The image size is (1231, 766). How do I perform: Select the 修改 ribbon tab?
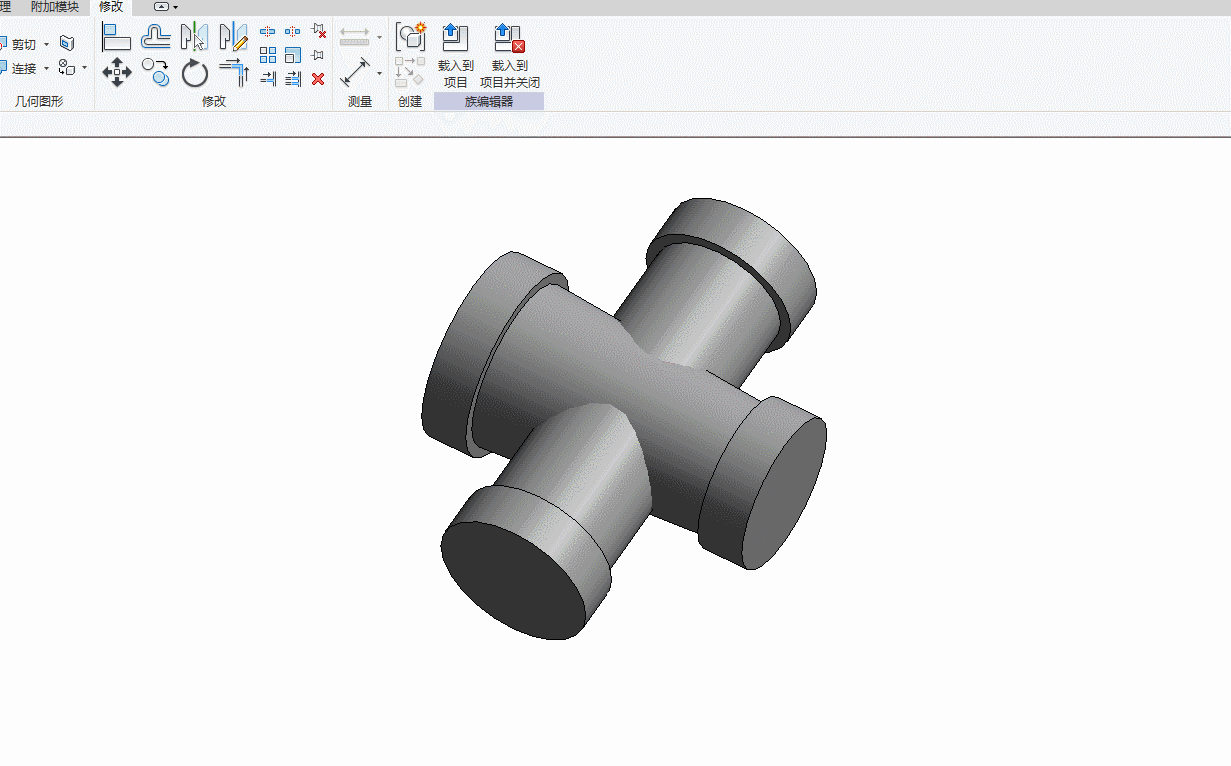pyautogui.click(x=111, y=7)
